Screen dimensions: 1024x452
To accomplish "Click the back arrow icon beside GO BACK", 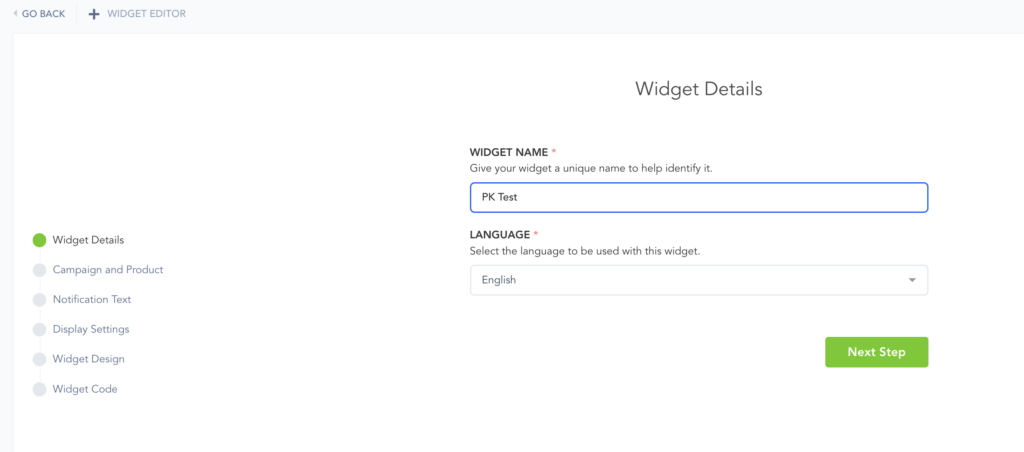I will click(x=15, y=14).
